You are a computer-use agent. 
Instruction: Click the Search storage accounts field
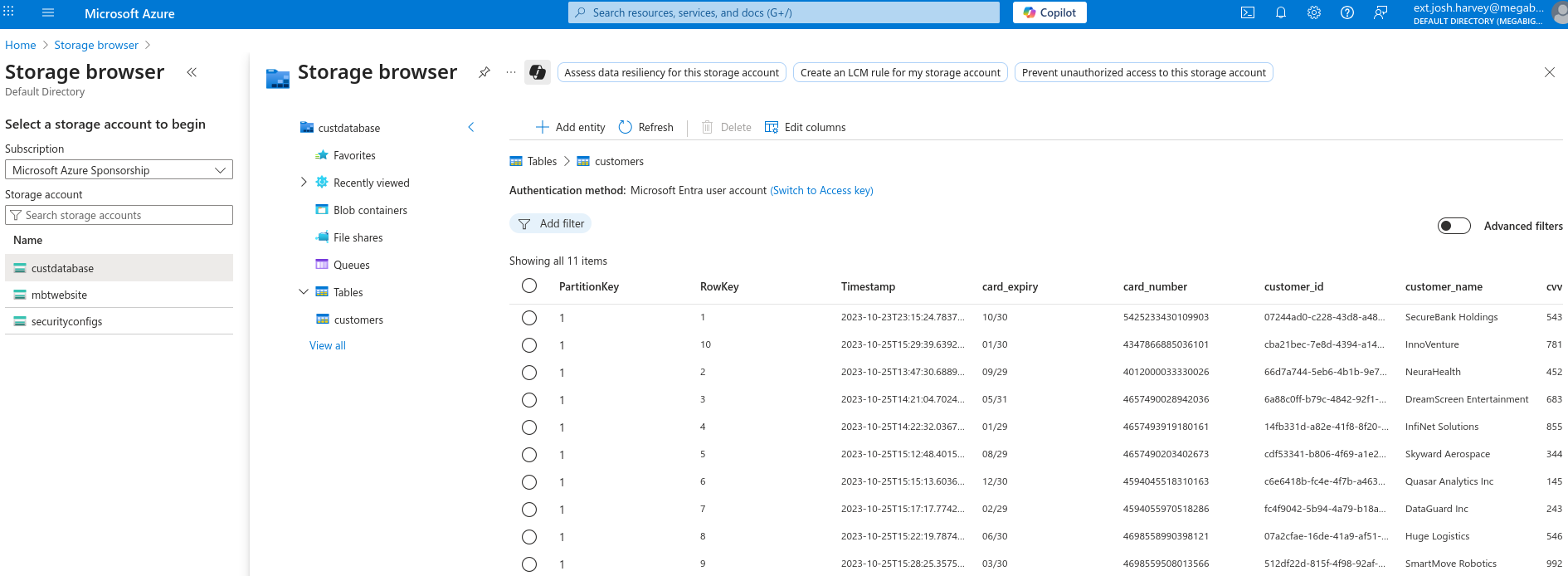coord(119,215)
